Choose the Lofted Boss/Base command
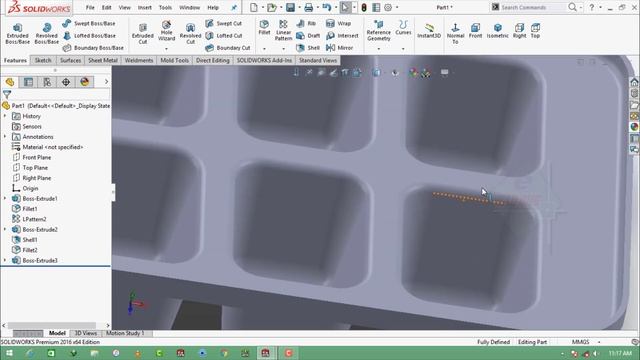 89,36
